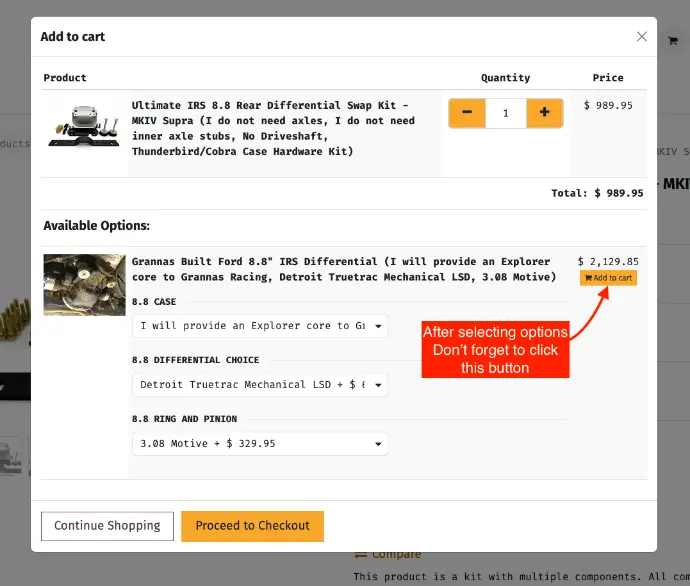Click Continue Shopping

pos(107,526)
